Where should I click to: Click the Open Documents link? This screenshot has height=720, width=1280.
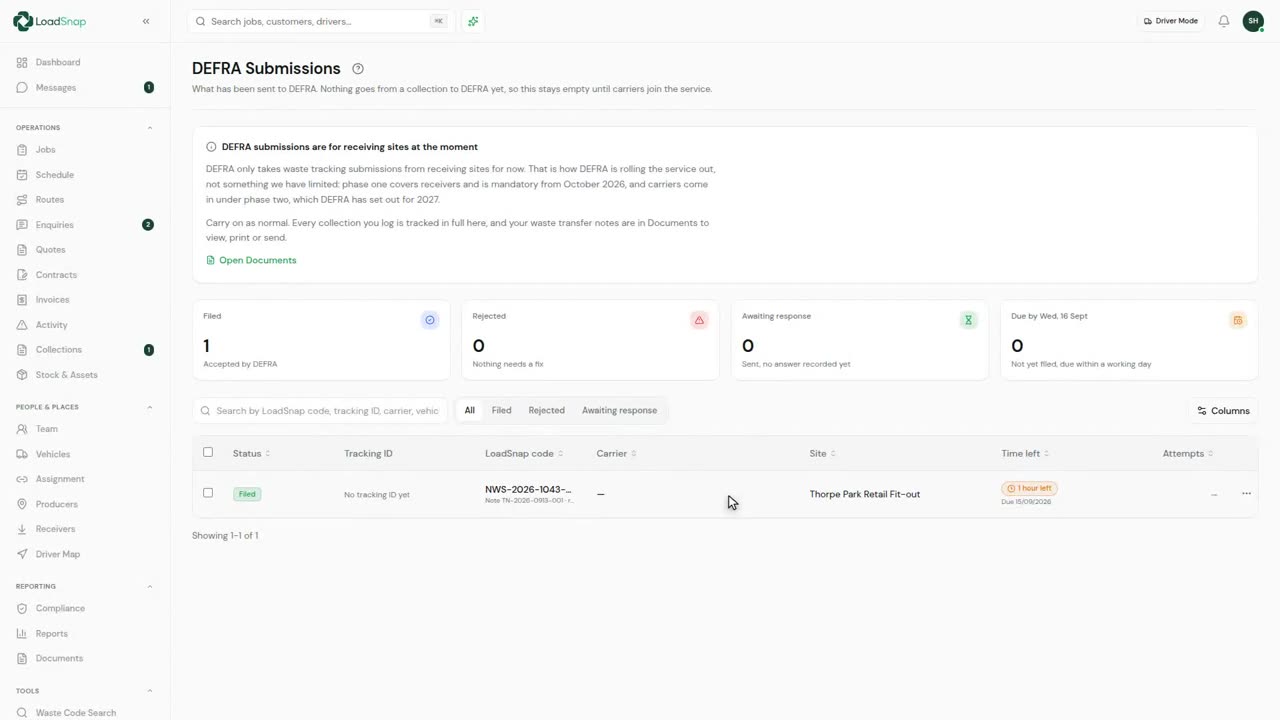point(251,260)
